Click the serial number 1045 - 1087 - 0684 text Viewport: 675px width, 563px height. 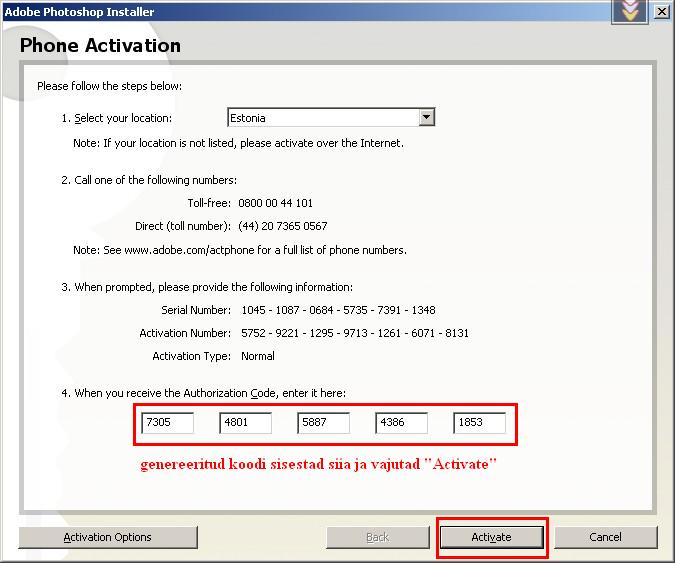coord(338,310)
